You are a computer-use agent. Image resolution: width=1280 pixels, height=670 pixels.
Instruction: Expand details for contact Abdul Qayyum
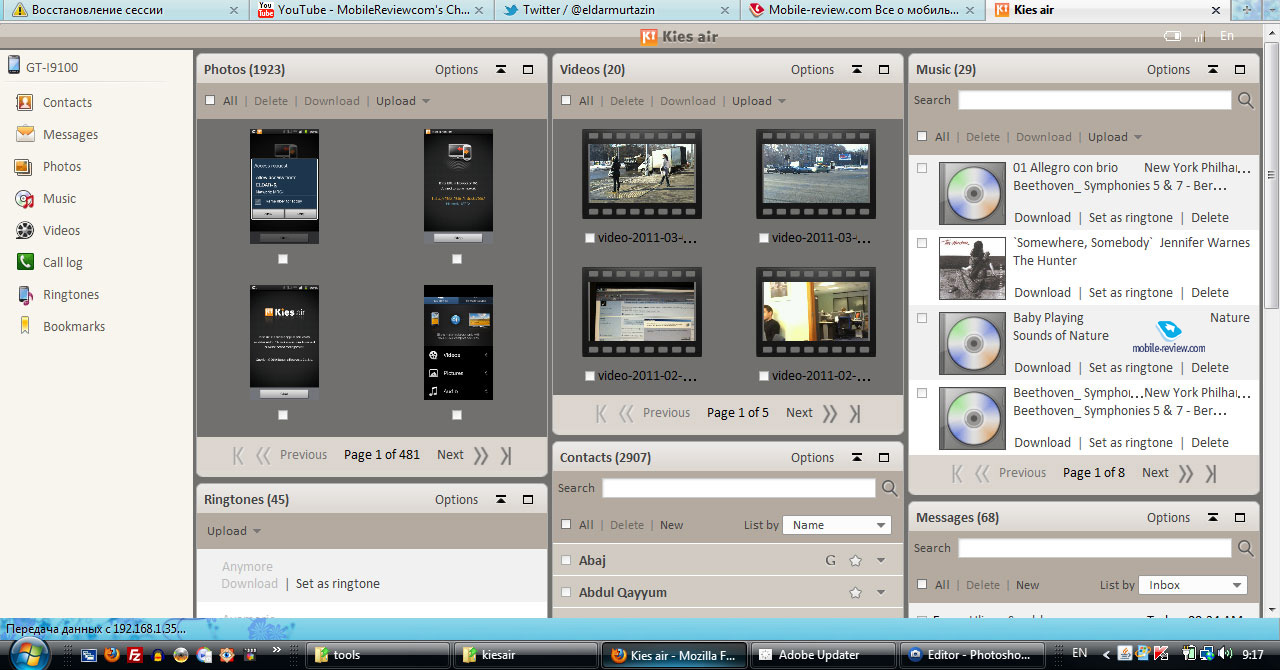(x=881, y=593)
